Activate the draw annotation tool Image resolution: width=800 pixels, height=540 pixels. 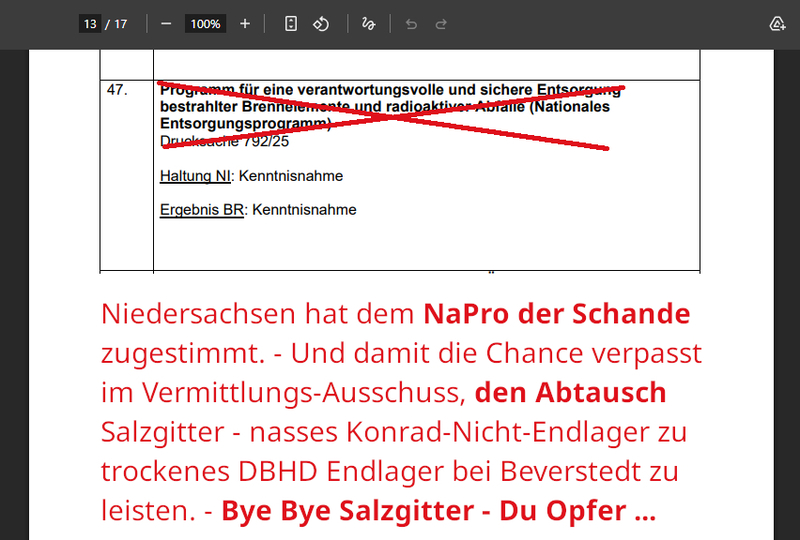tap(369, 24)
